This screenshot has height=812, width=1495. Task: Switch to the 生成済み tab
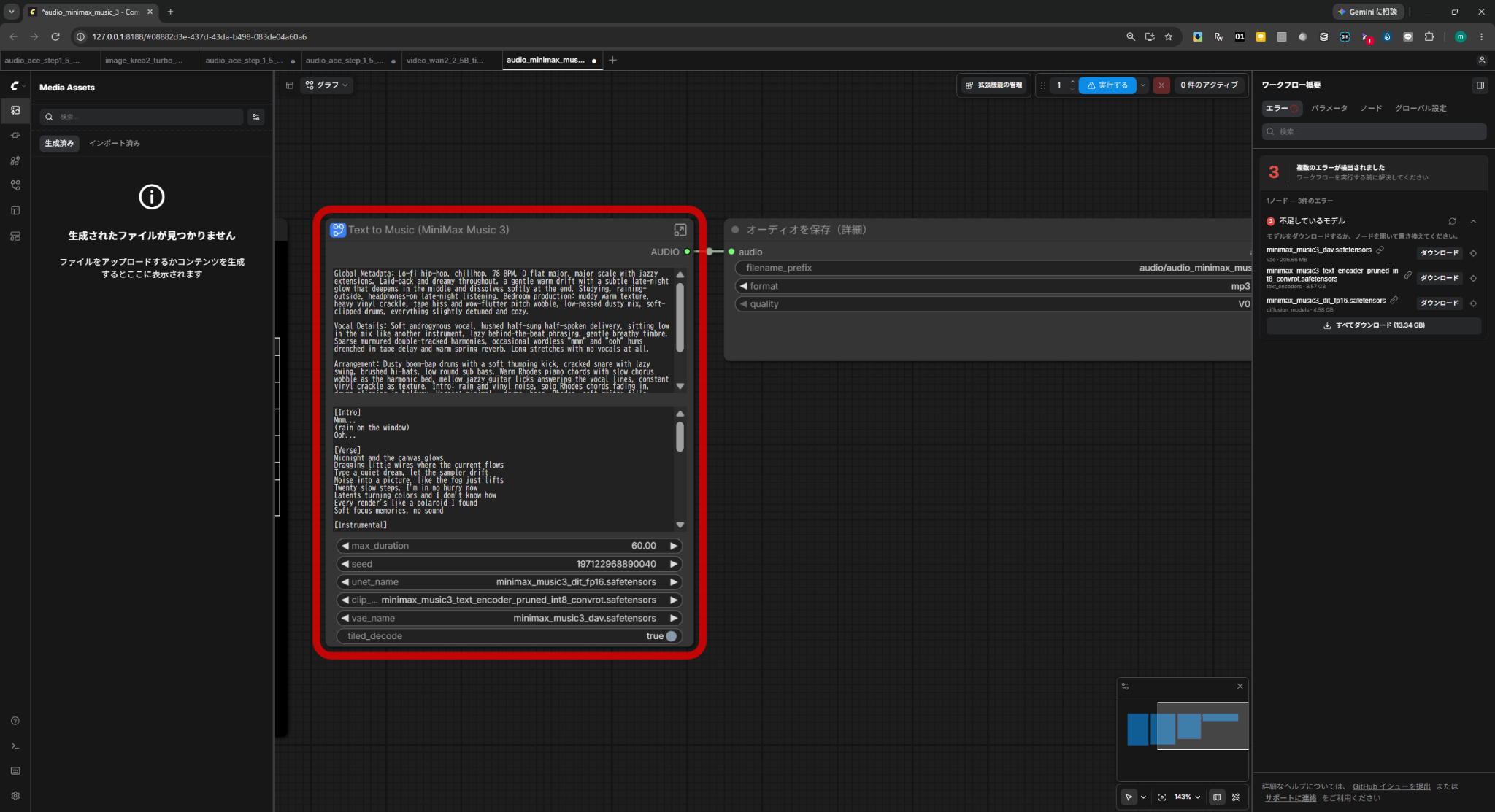coord(59,143)
